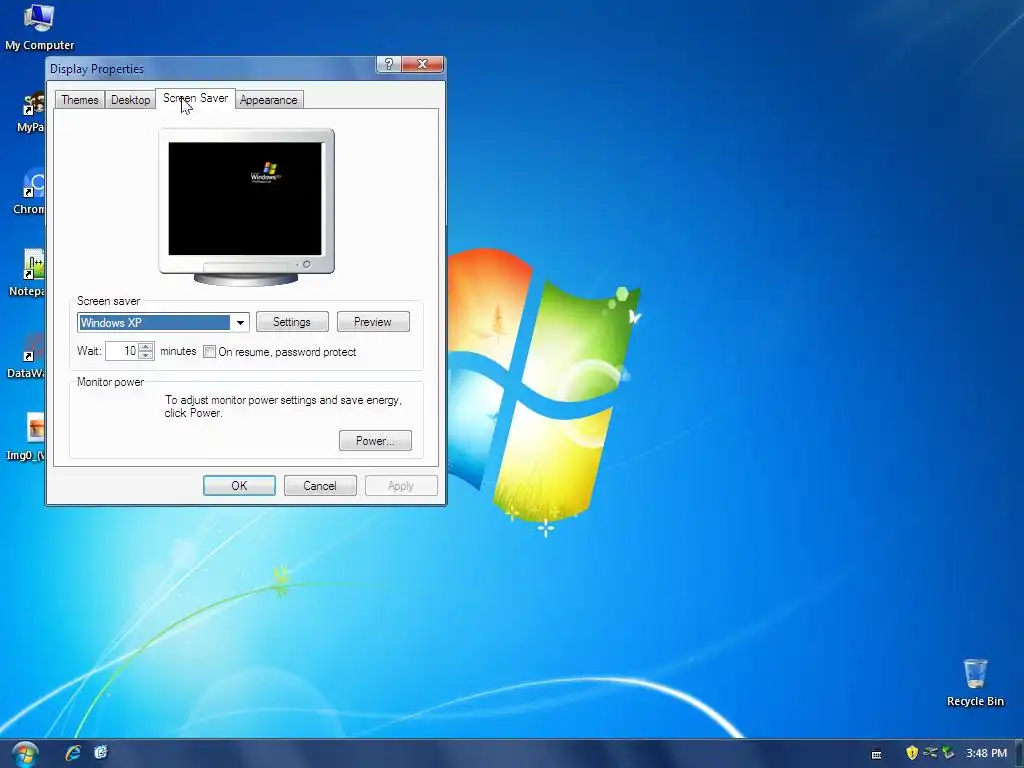Click OK in Display Properties
The image size is (1024, 768).
(239, 486)
